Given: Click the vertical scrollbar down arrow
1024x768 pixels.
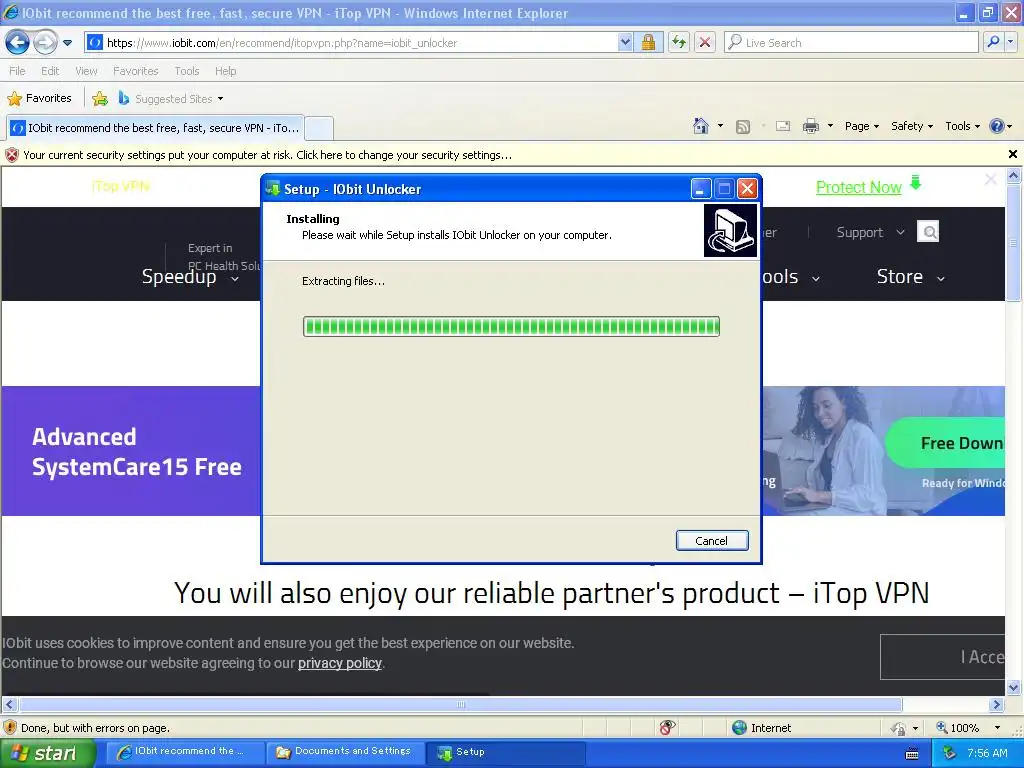Looking at the screenshot, I should coord(1014,688).
